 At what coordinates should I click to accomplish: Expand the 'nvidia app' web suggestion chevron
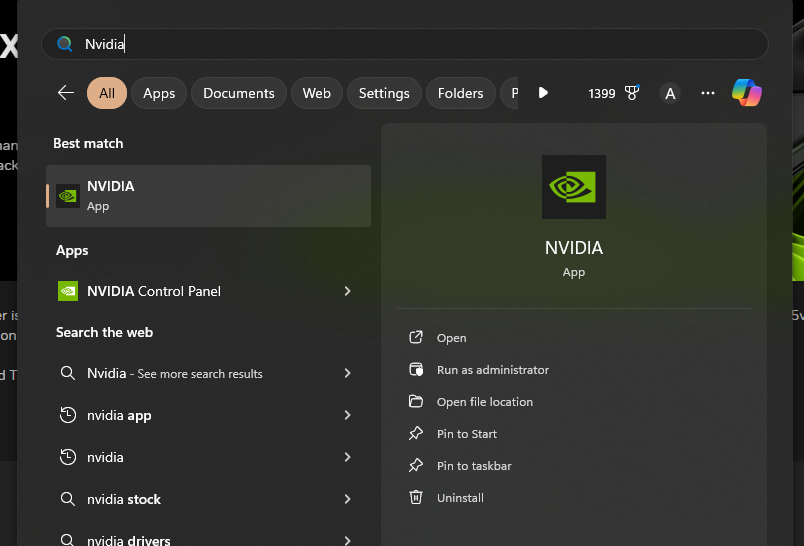(347, 415)
